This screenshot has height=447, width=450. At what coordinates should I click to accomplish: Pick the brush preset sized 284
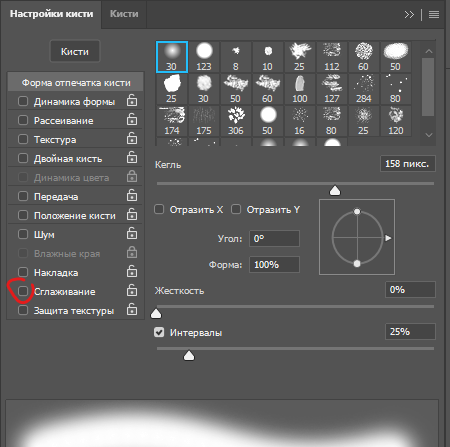[364, 89]
